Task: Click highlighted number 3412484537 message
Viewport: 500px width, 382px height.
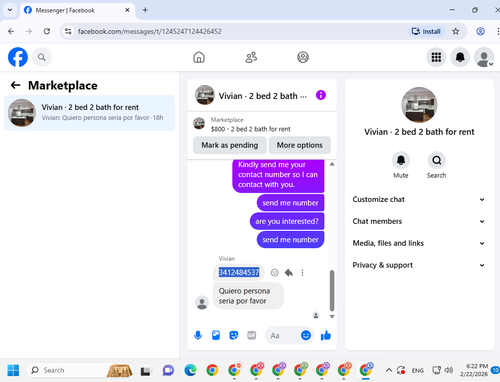Action: [239, 273]
